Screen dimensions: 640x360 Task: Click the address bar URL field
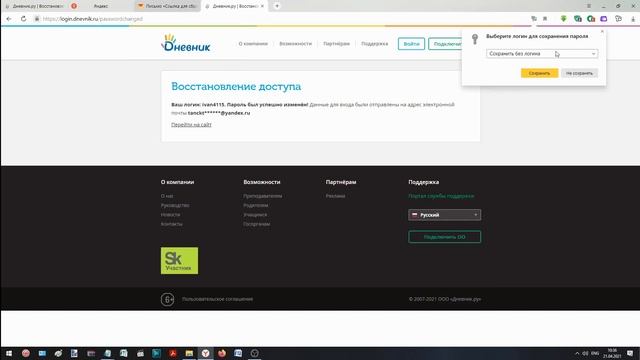click(282, 19)
